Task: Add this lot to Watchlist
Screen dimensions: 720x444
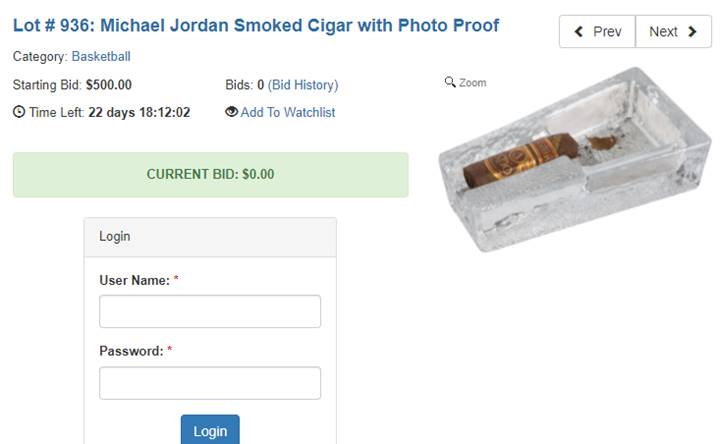Action: point(288,112)
